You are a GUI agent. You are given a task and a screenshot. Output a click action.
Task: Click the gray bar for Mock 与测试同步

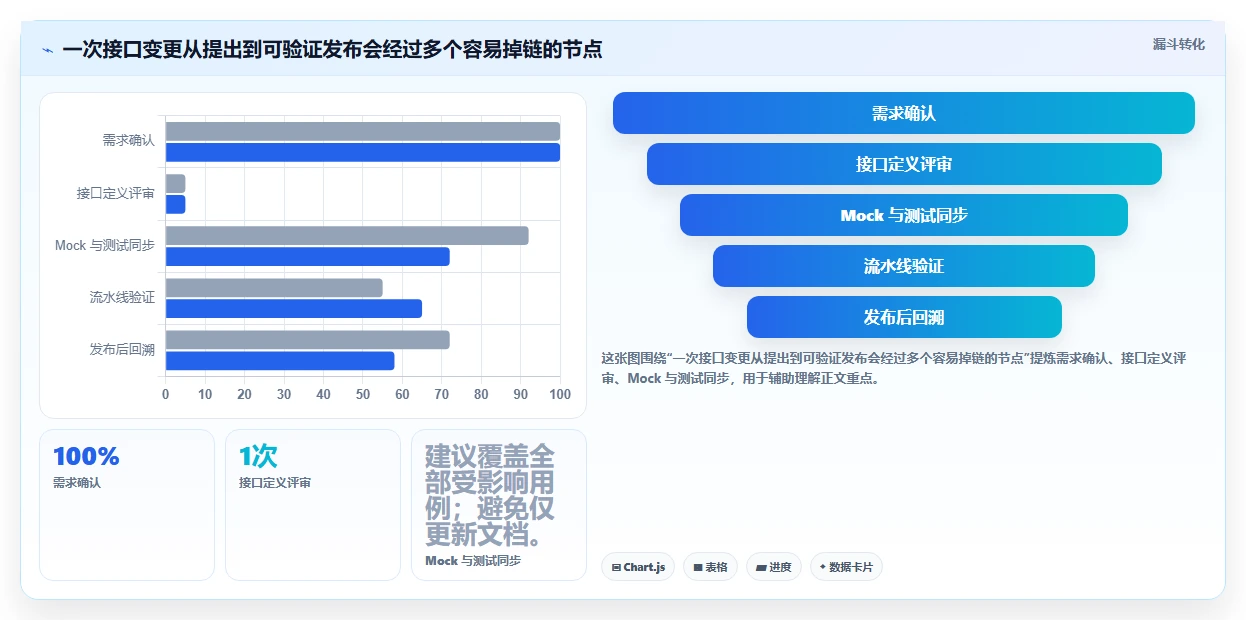[x=347, y=235]
